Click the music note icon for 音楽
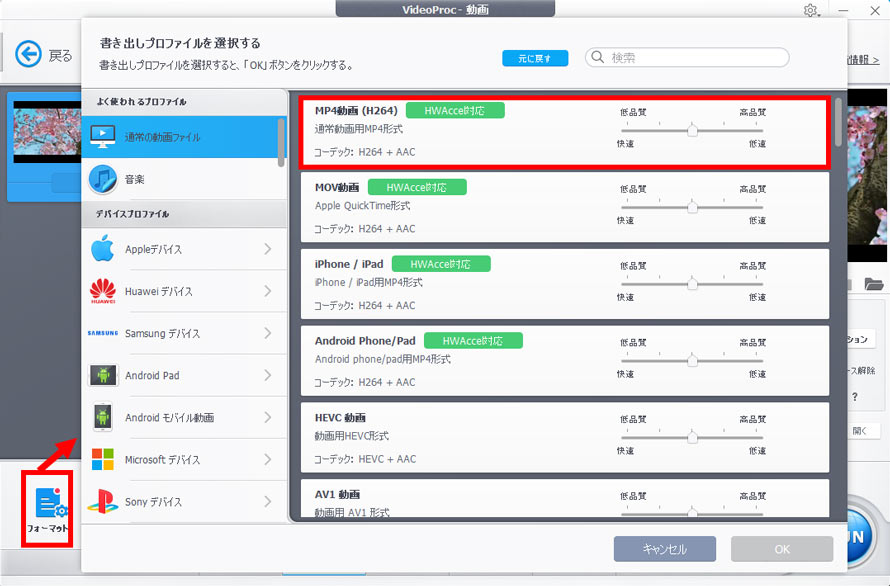Screen dimensions: 890x586 pos(103,179)
